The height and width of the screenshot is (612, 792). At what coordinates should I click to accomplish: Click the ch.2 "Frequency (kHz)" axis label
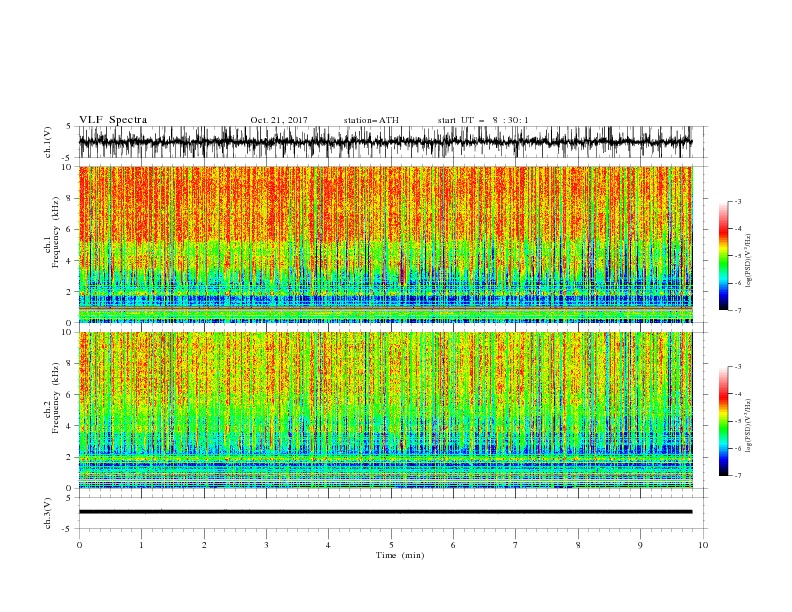(55, 398)
